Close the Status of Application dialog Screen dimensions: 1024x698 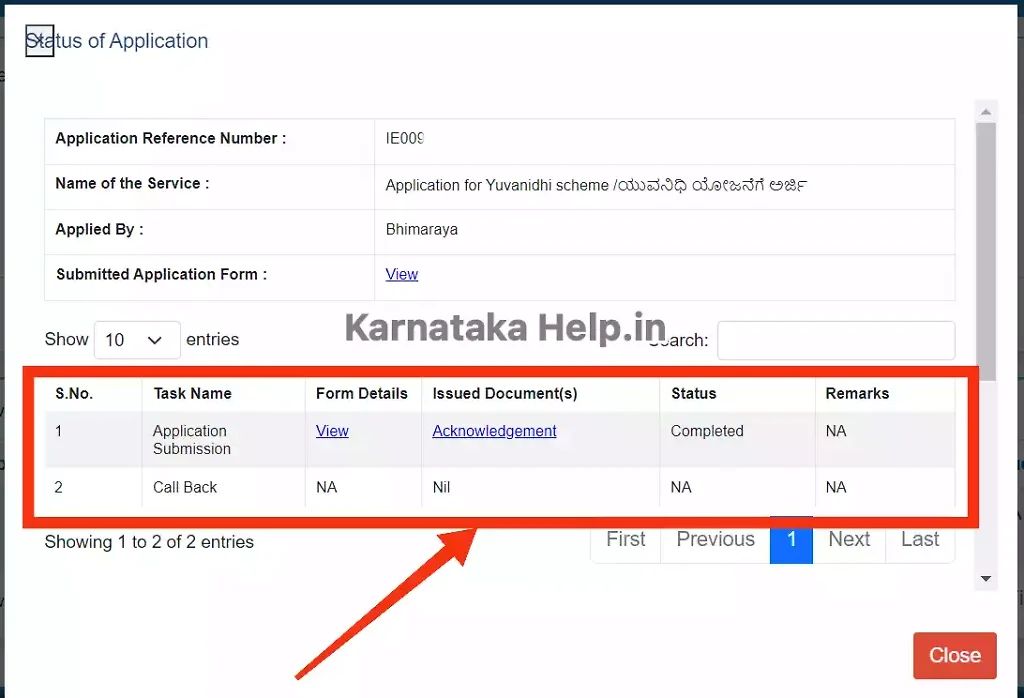[x=955, y=655]
